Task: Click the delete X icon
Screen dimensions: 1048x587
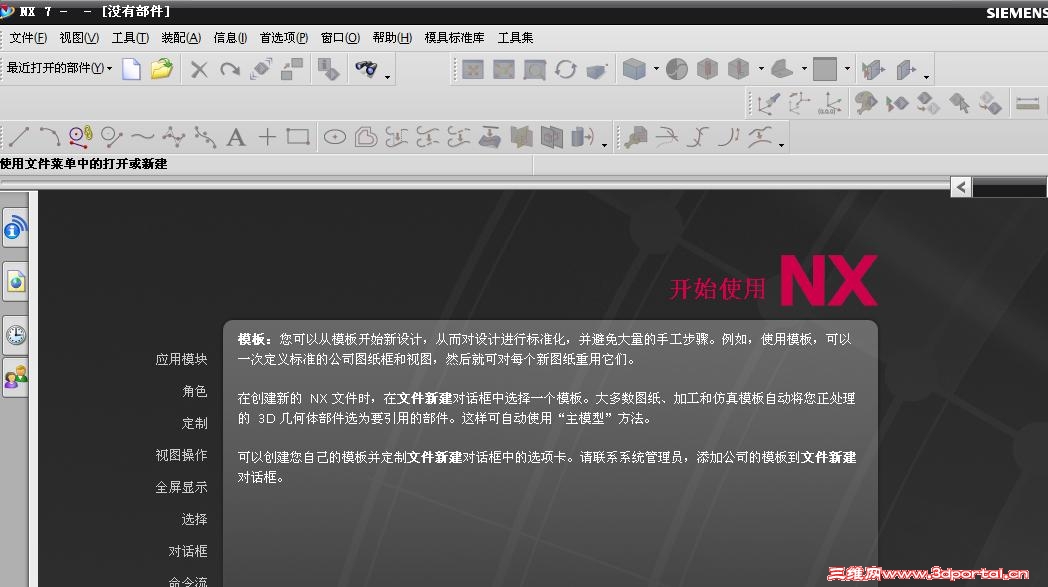Action: (x=199, y=69)
